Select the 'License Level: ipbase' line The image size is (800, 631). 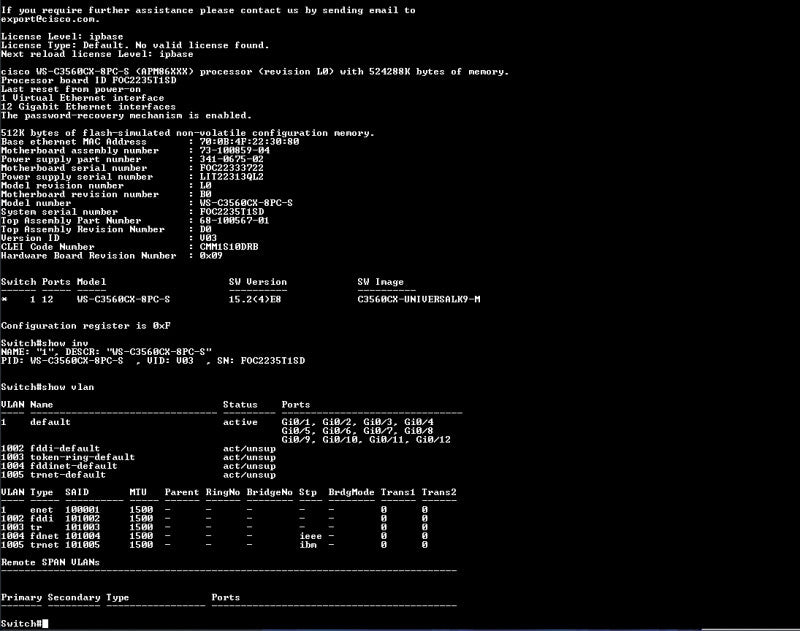[62, 37]
